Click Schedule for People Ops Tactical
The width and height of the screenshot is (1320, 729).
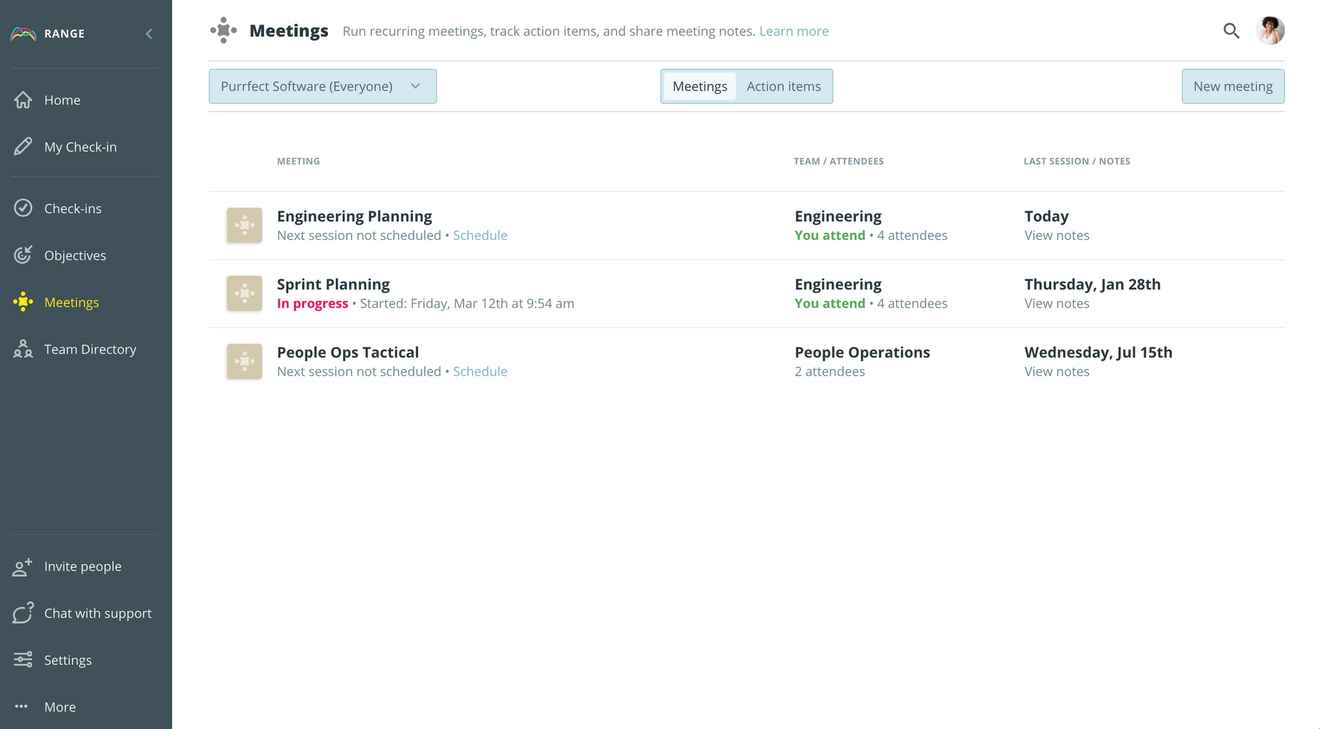tap(480, 371)
